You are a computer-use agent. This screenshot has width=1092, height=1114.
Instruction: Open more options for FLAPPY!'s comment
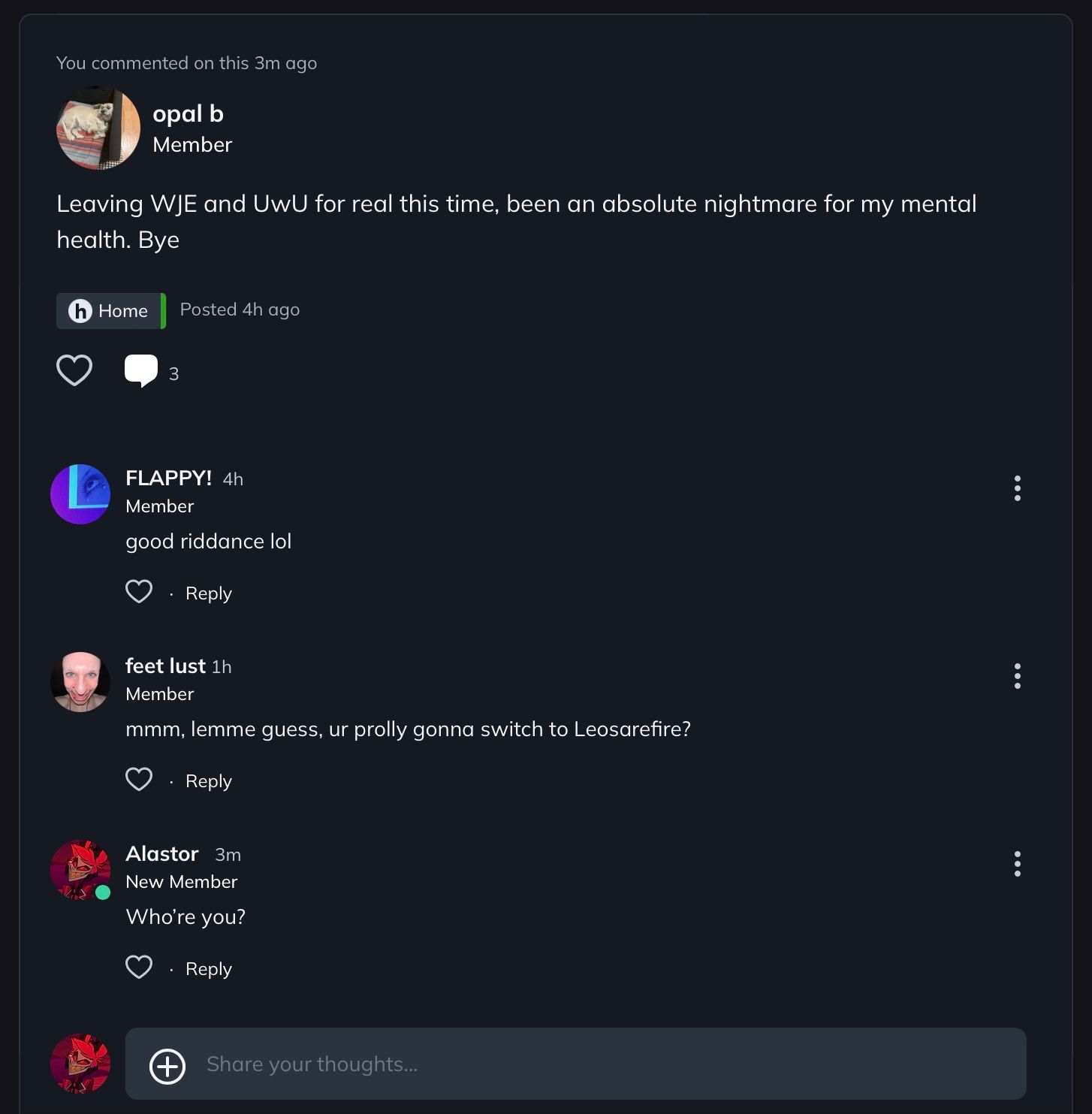tap(1017, 488)
